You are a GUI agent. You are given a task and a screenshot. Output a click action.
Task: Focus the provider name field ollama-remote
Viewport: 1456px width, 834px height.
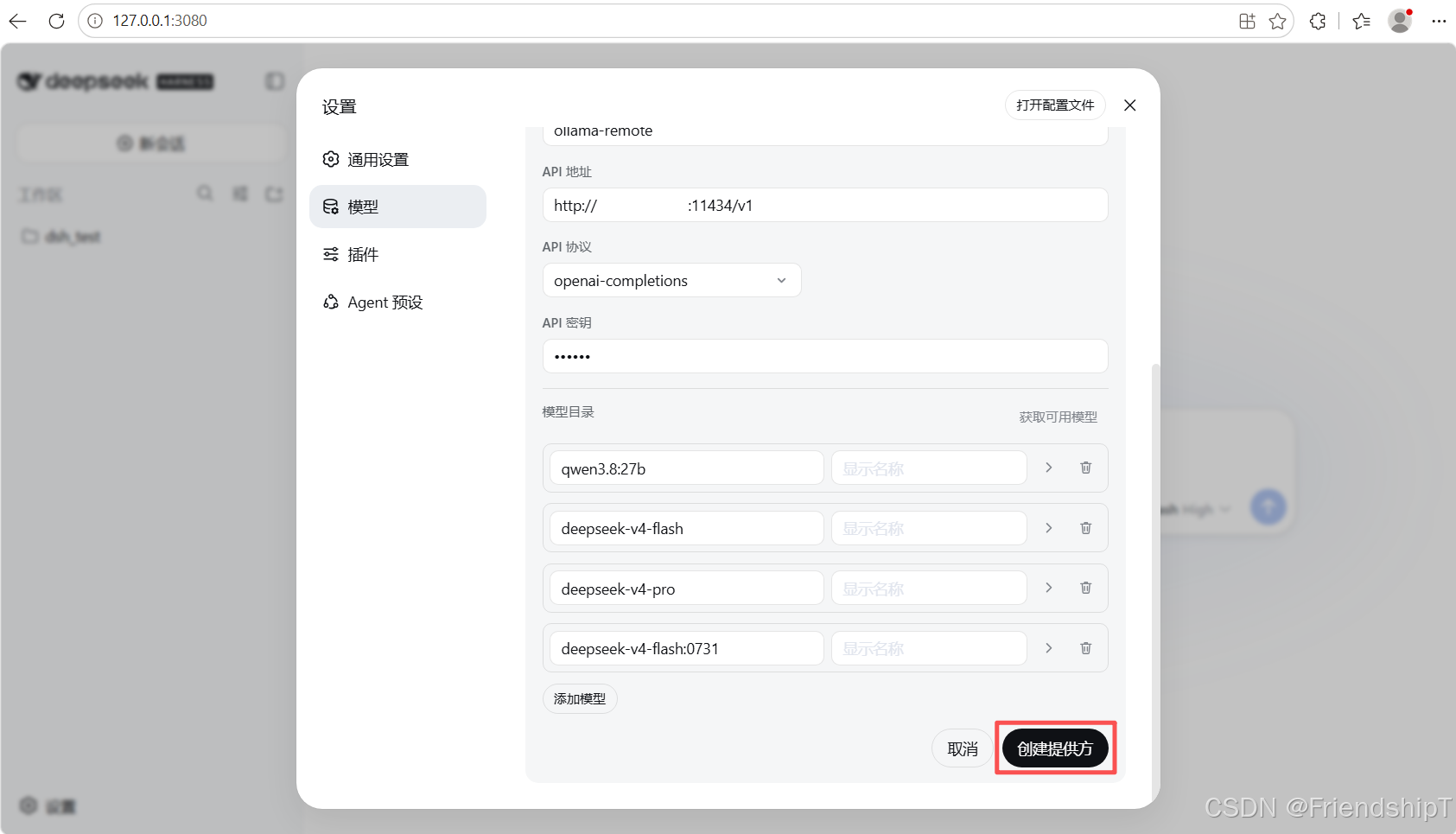click(x=825, y=134)
